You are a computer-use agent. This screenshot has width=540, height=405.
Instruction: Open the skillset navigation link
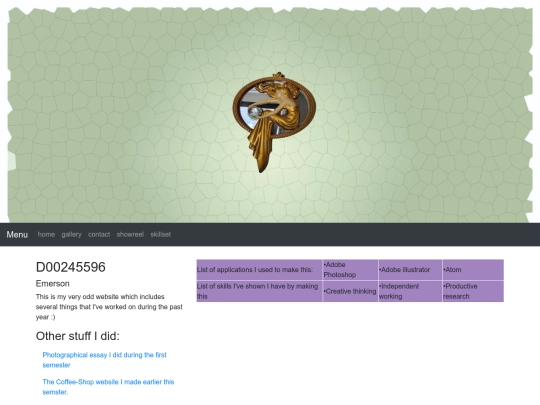pos(160,235)
